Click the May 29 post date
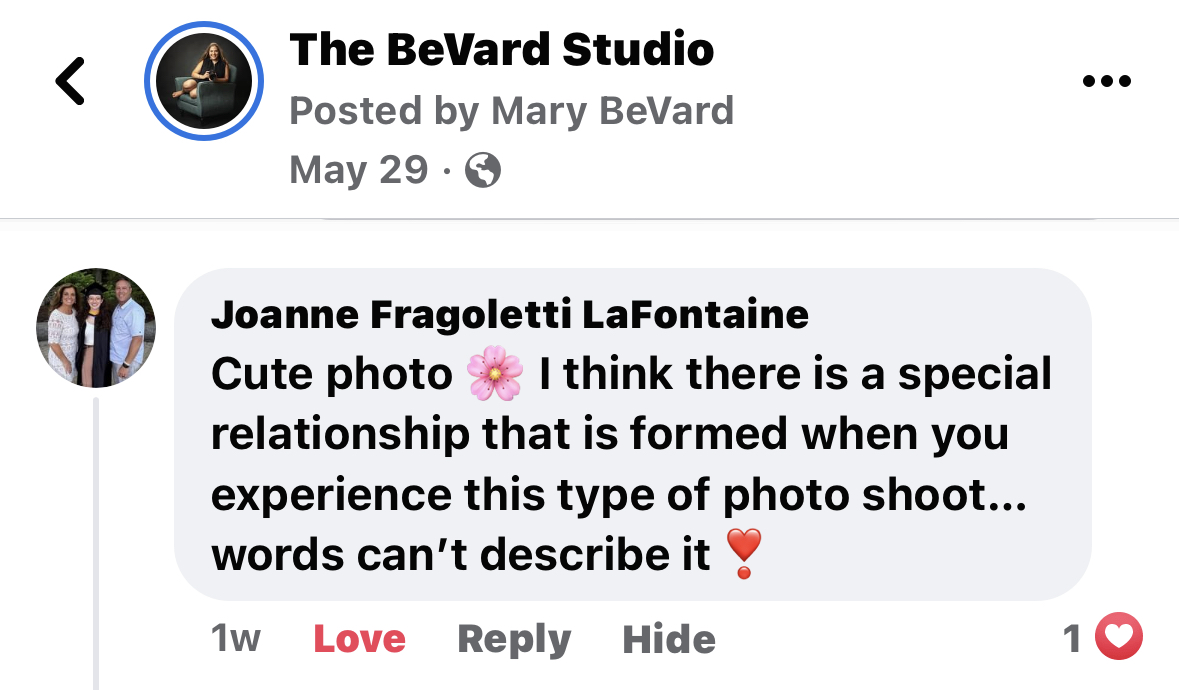1179x690 pixels. (358, 171)
